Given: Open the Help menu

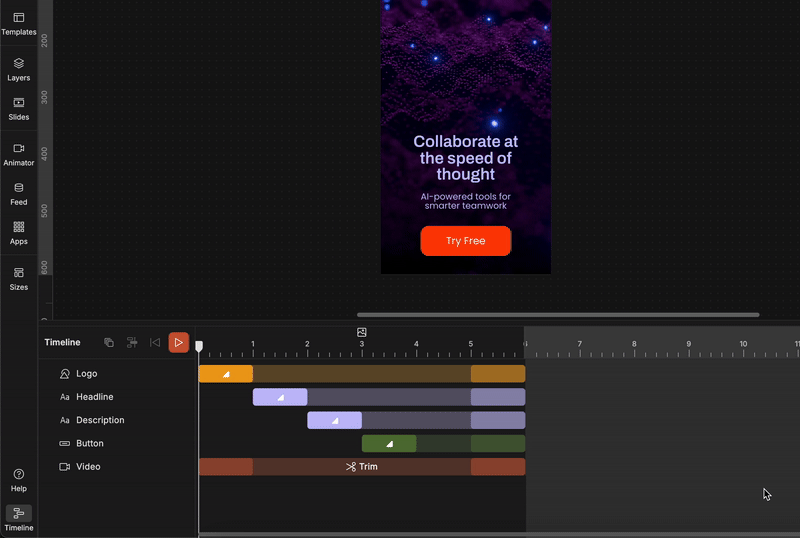Looking at the screenshot, I should tap(18, 480).
